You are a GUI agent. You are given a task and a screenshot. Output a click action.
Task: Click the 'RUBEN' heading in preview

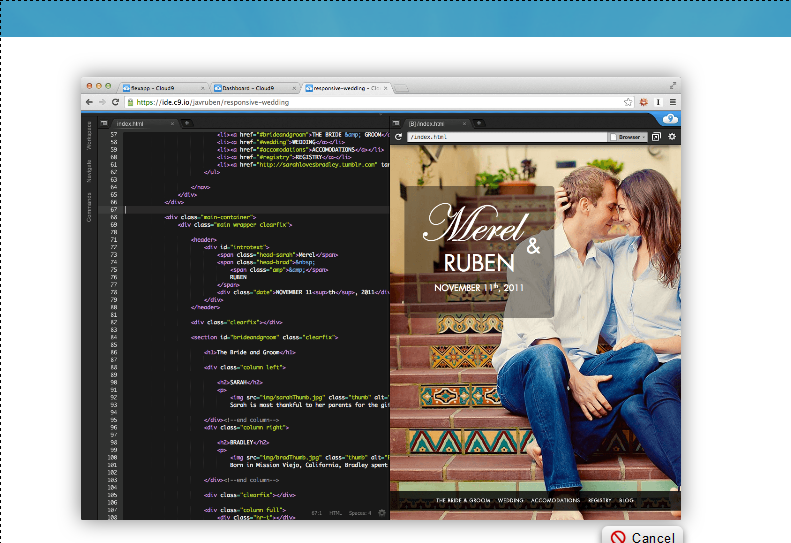pos(479,263)
